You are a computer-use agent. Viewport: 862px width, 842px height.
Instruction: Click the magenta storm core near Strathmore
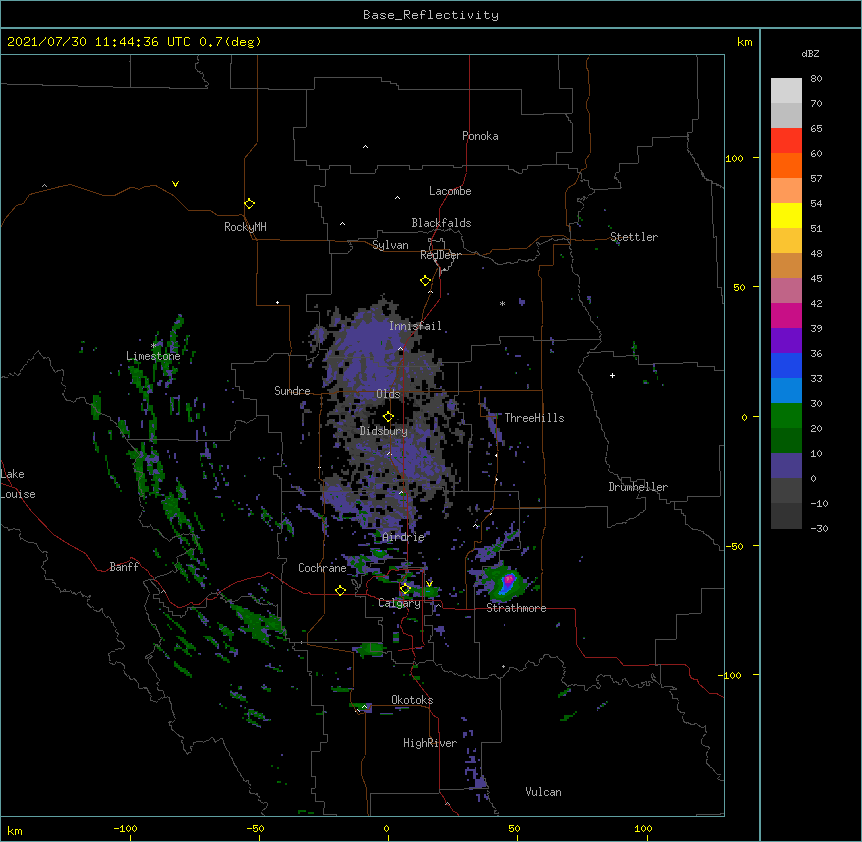pyautogui.click(x=509, y=579)
